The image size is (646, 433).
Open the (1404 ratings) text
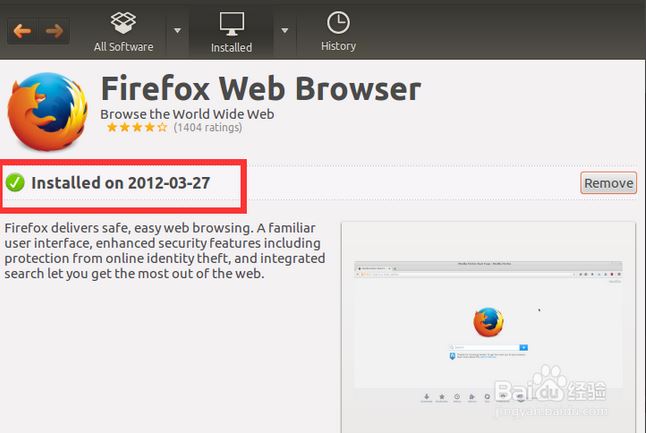tap(208, 128)
